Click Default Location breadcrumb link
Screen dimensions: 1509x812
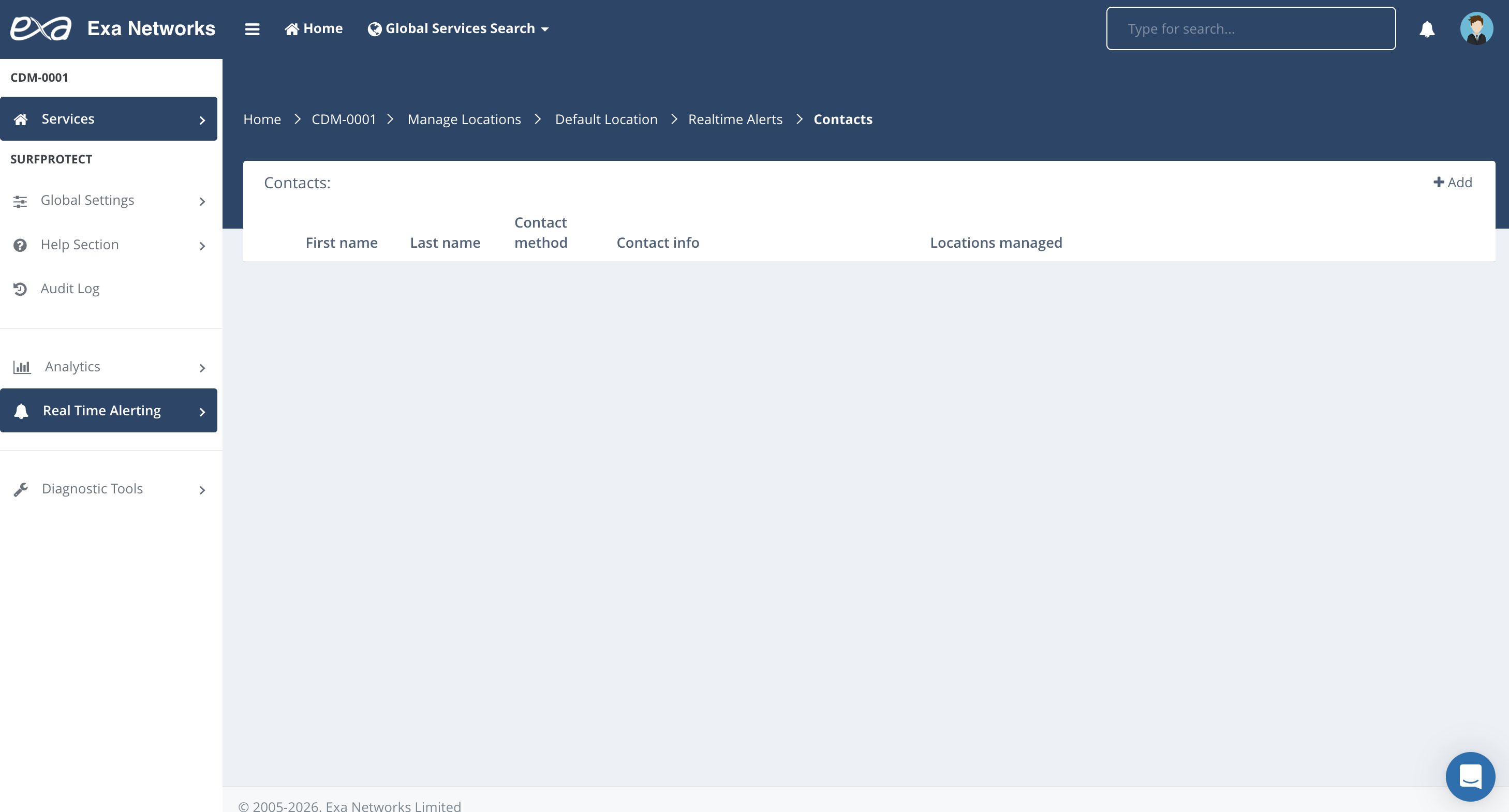pyautogui.click(x=605, y=119)
